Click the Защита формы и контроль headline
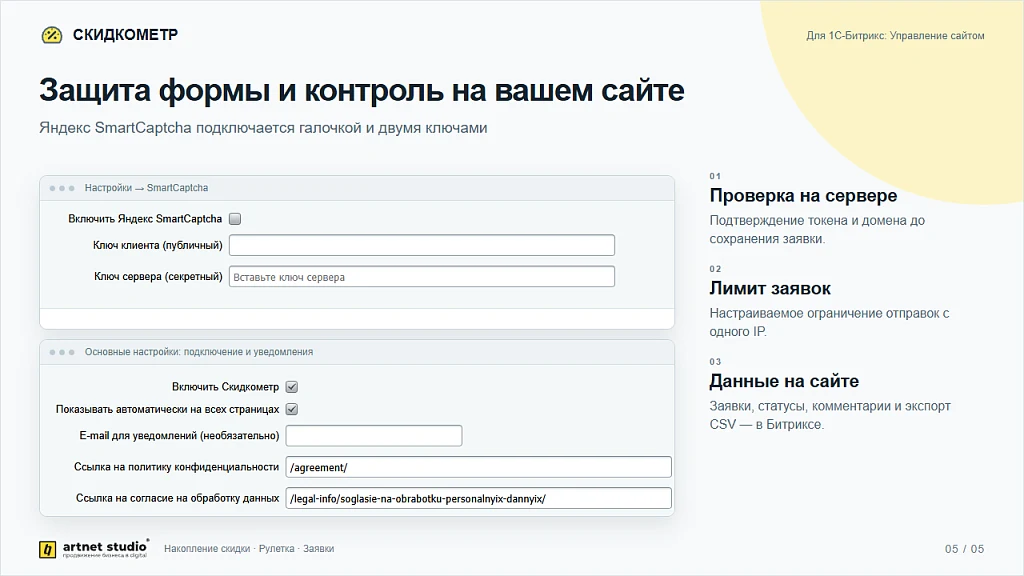Screen dimensions: 1024x576 (362, 90)
